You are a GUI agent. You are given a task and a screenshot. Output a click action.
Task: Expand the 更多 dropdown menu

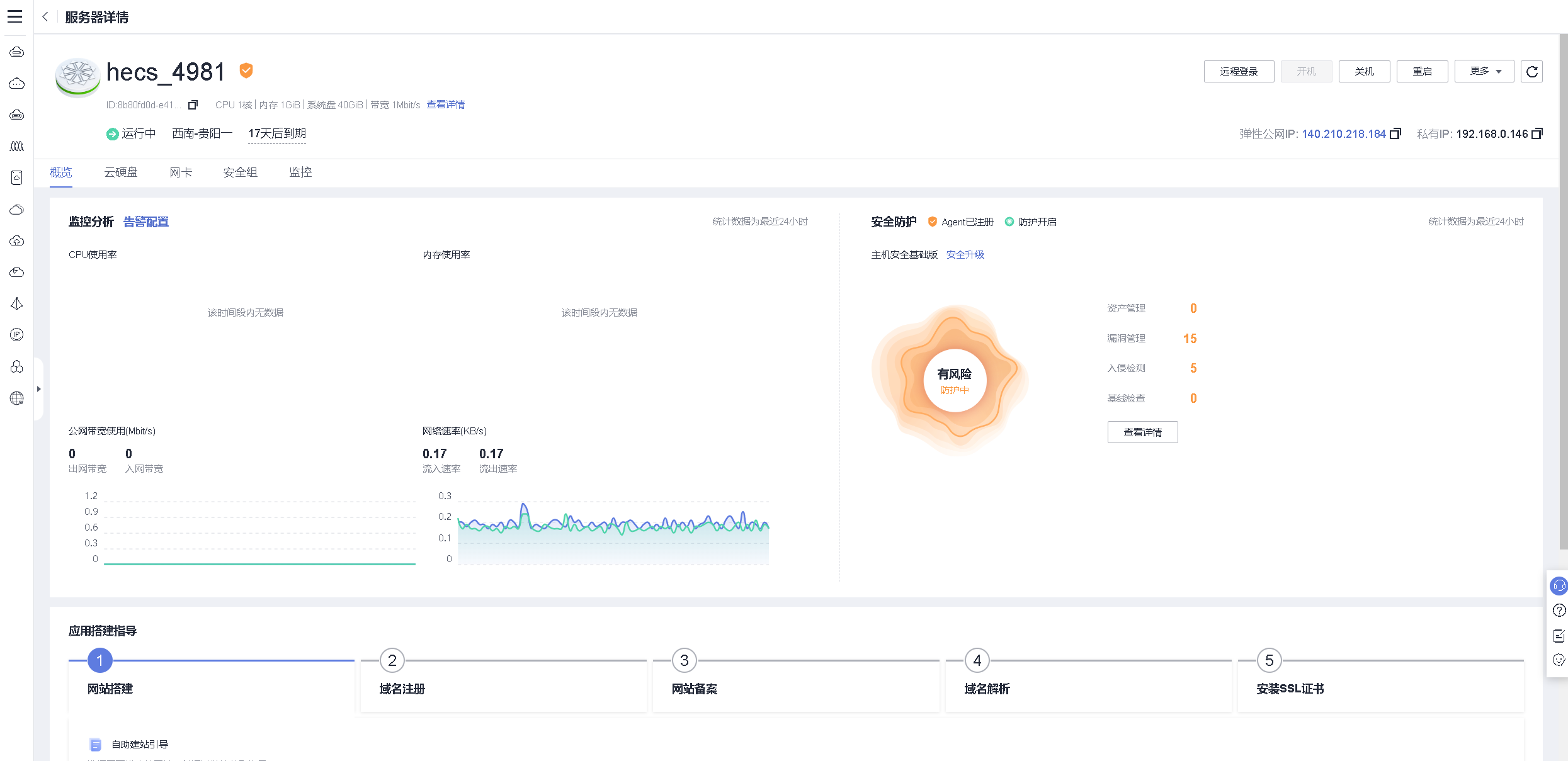(x=1484, y=72)
